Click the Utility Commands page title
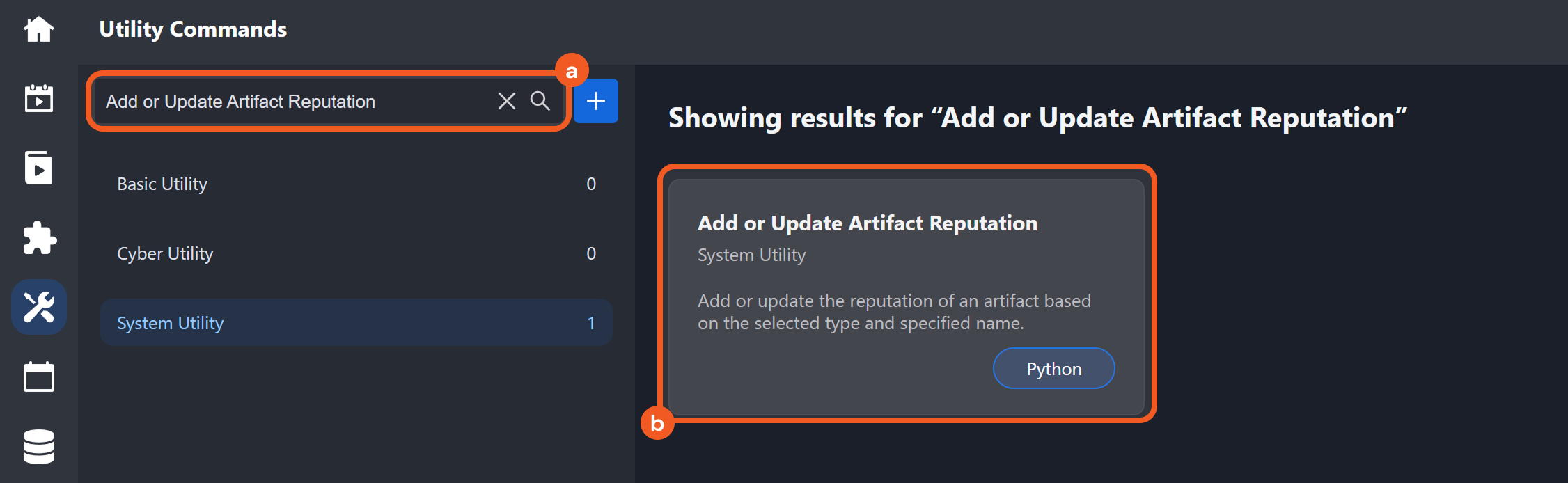The image size is (1568, 483). 193,29
